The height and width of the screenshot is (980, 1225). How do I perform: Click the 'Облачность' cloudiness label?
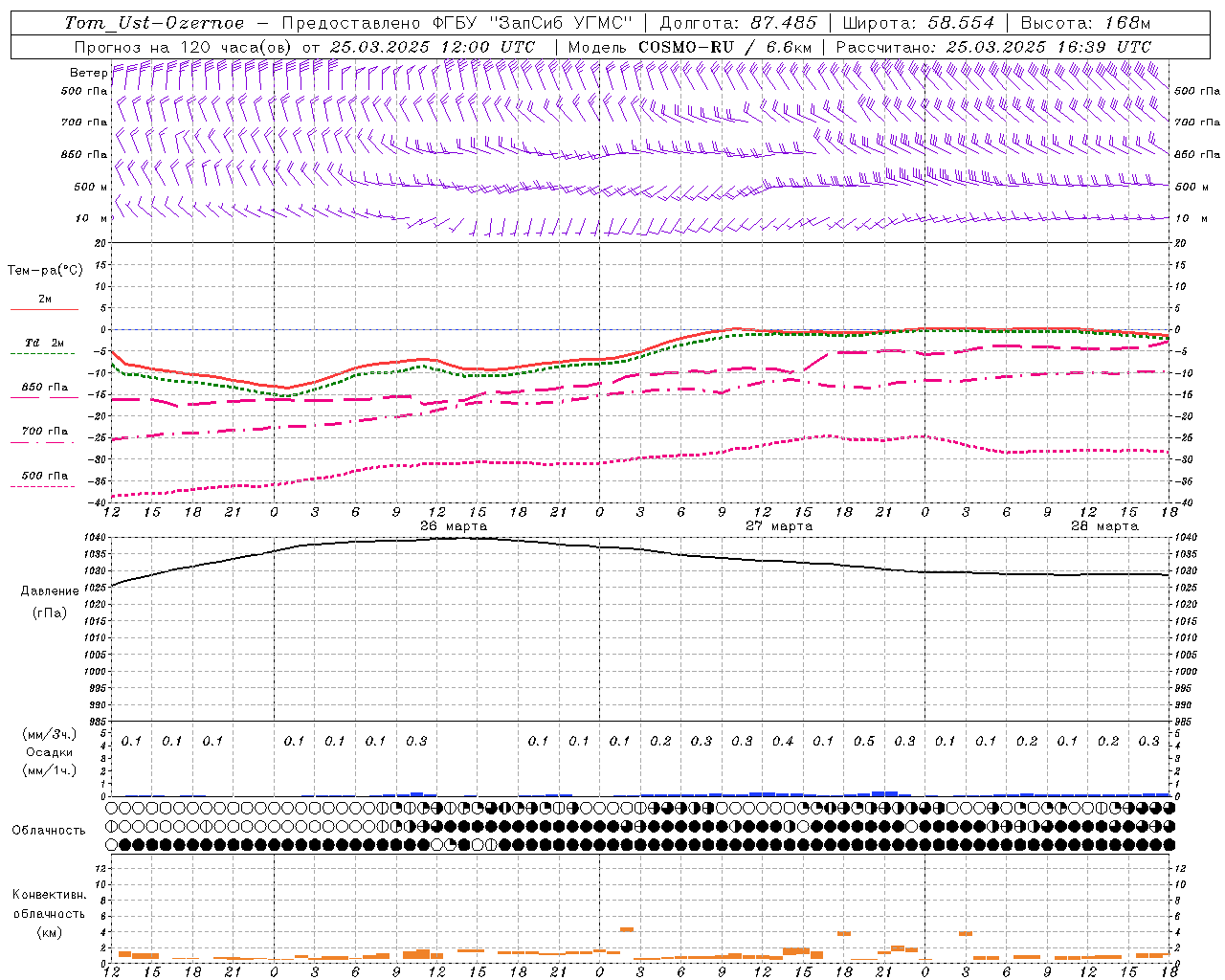[49, 830]
